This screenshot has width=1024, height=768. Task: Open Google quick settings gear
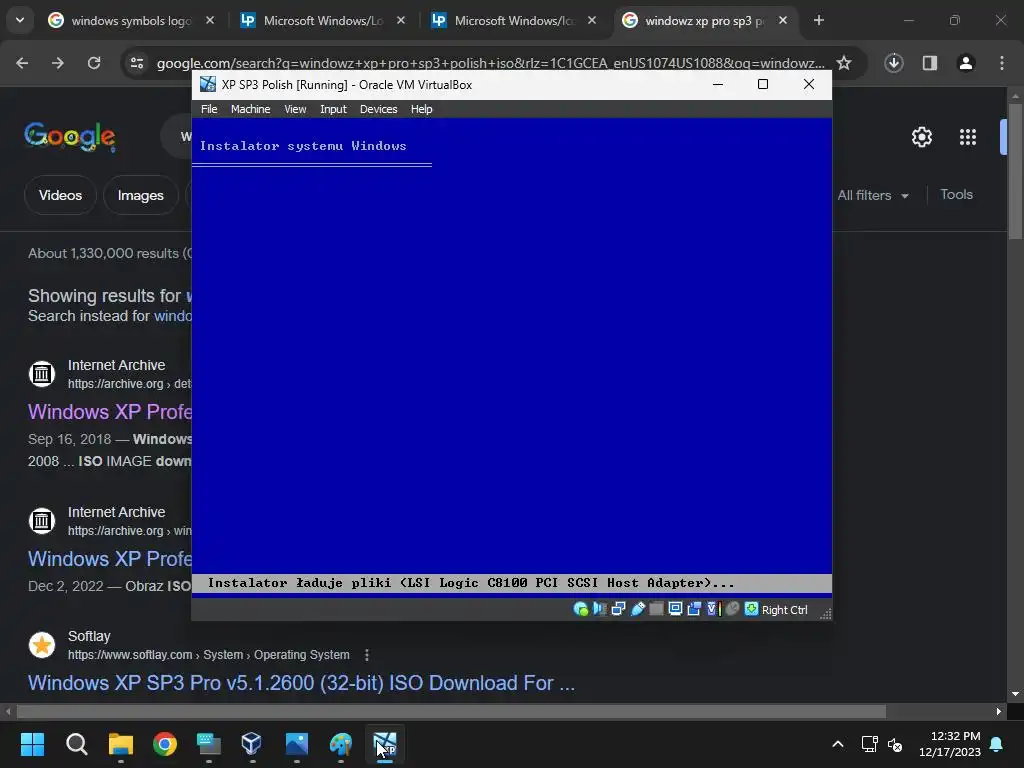[x=921, y=137]
